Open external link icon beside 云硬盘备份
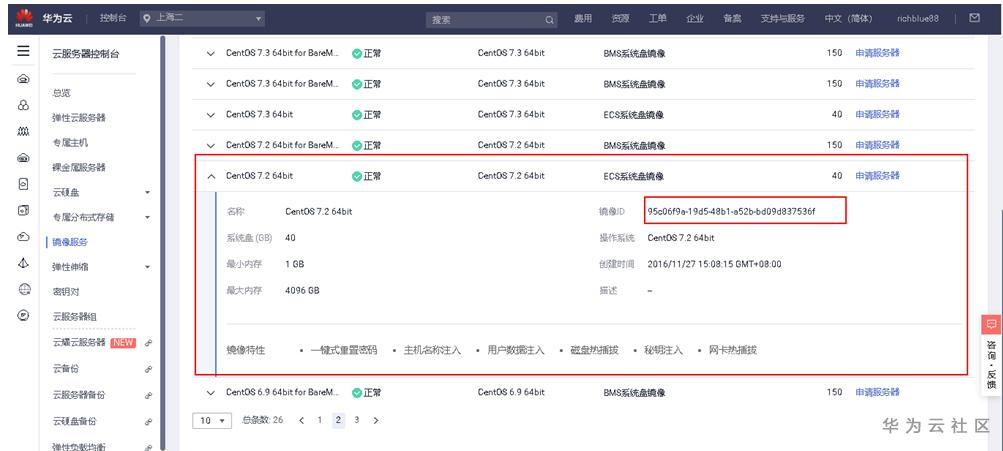The height and width of the screenshot is (451, 1003). pyautogui.click(x=148, y=422)
